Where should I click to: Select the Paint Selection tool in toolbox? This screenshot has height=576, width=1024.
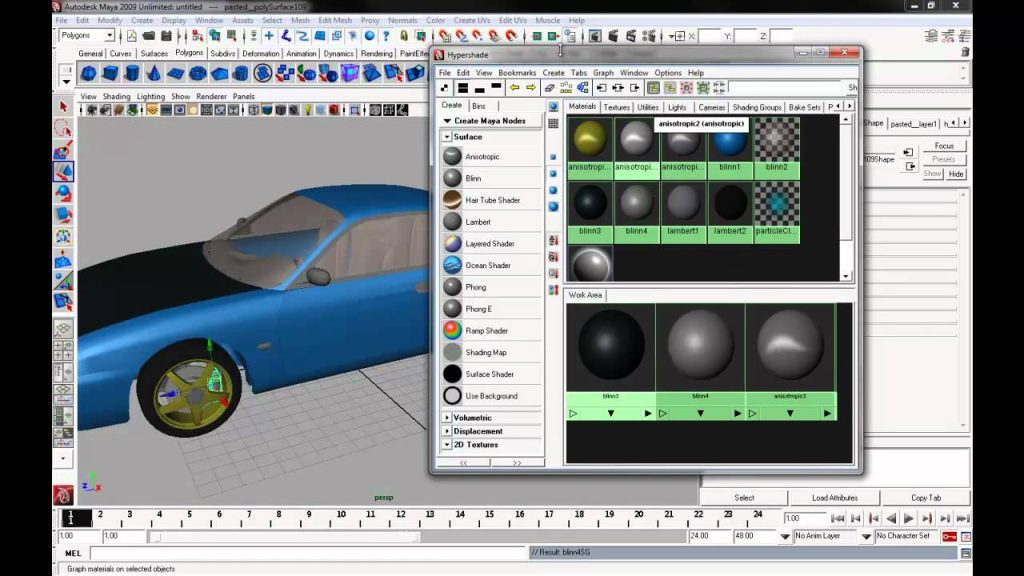[x=63, y=150]
